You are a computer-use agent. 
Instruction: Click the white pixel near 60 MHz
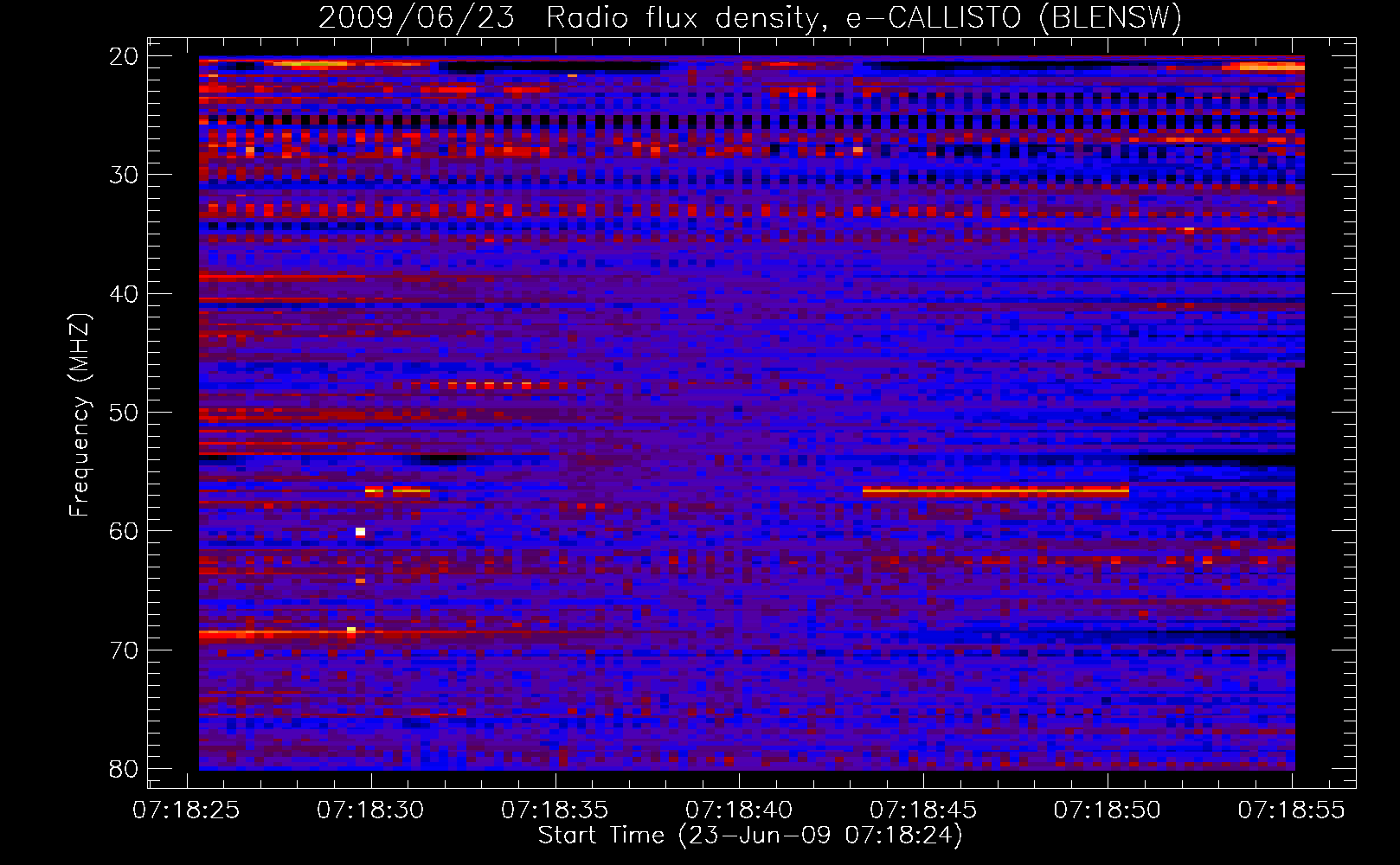360,531
